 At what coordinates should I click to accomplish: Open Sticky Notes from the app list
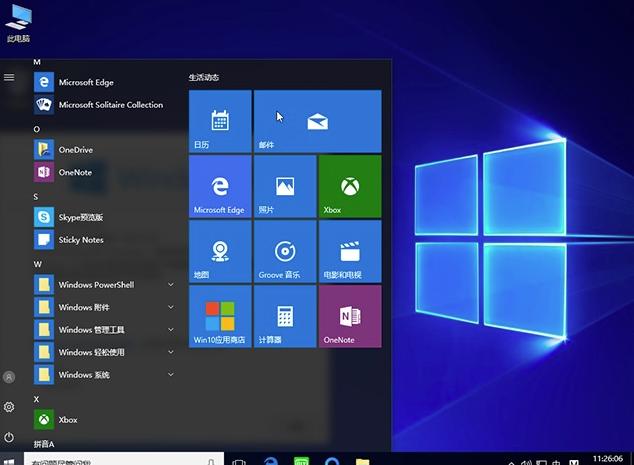[105, 240]
